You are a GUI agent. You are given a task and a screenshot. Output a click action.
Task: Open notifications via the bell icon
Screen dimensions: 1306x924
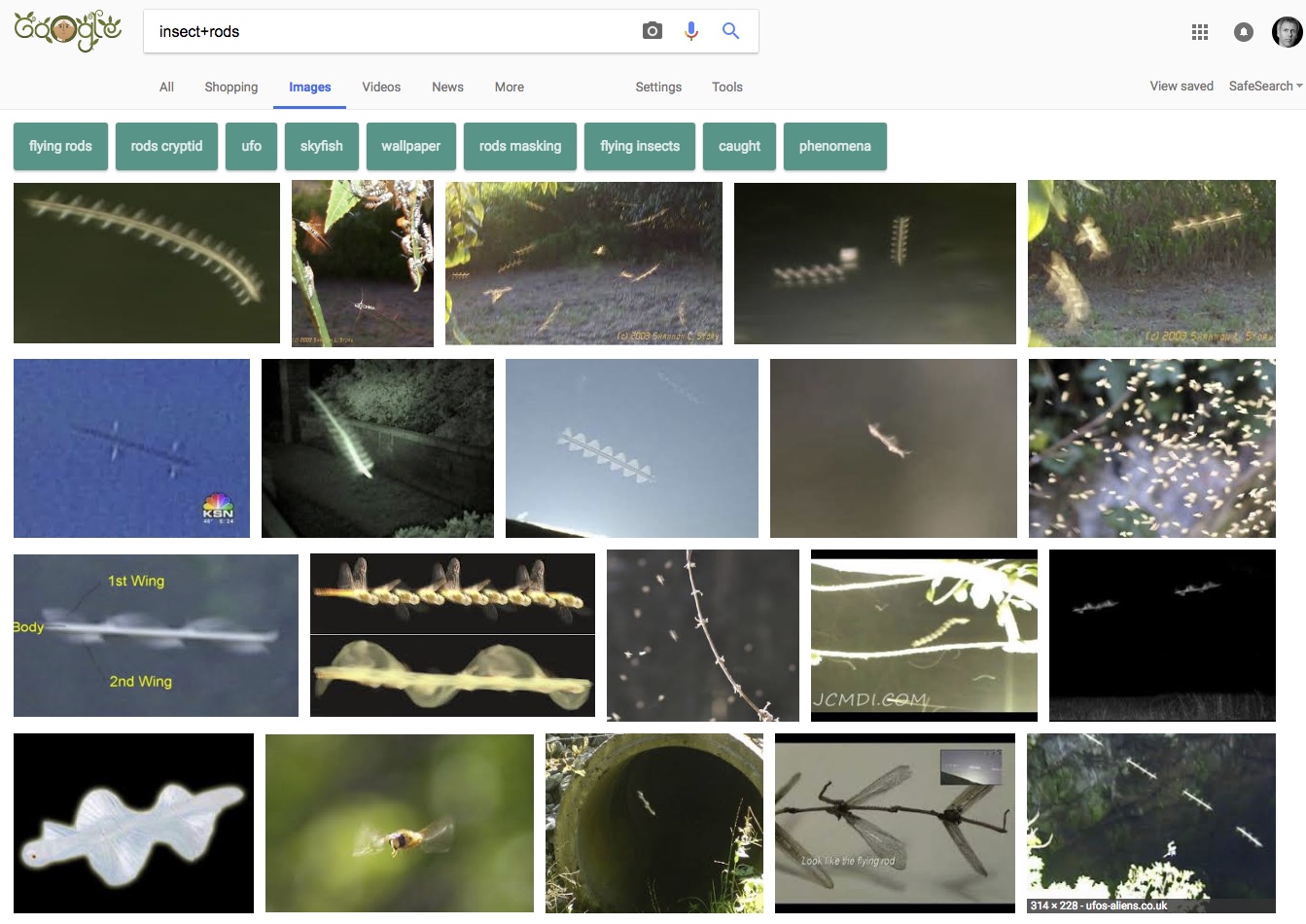tap(1243, 31)
